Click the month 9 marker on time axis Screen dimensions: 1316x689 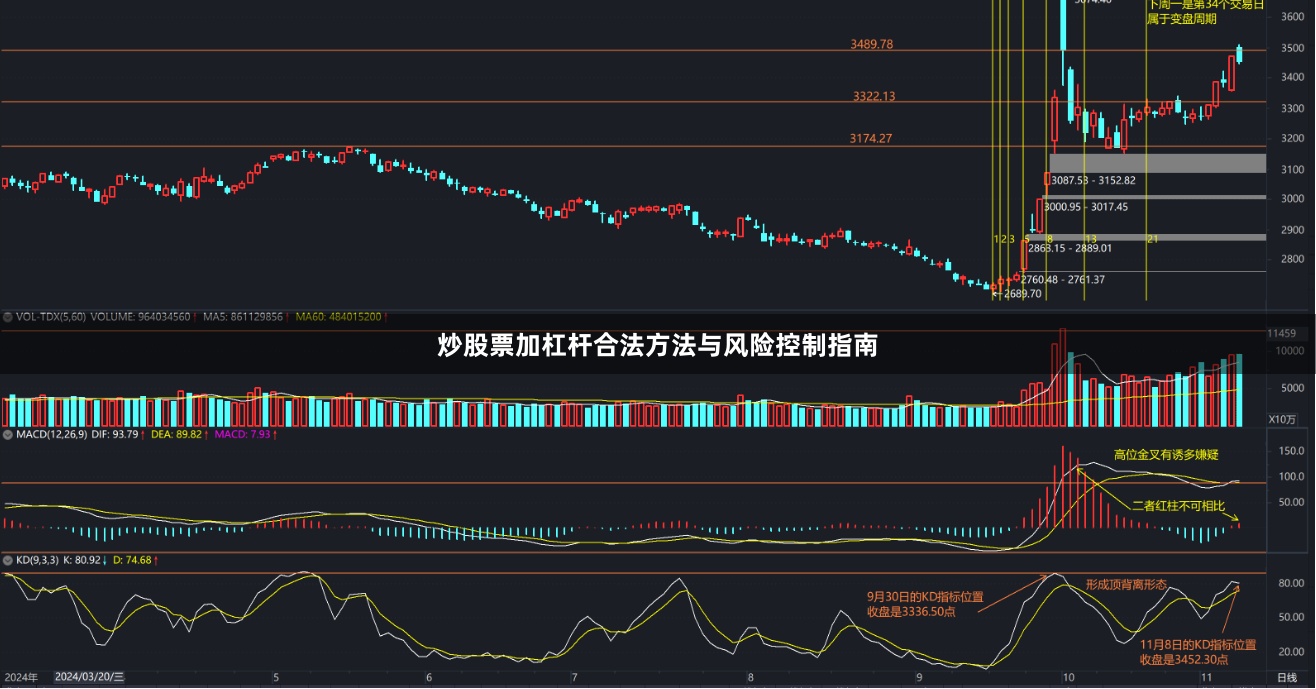pos(919,677)
